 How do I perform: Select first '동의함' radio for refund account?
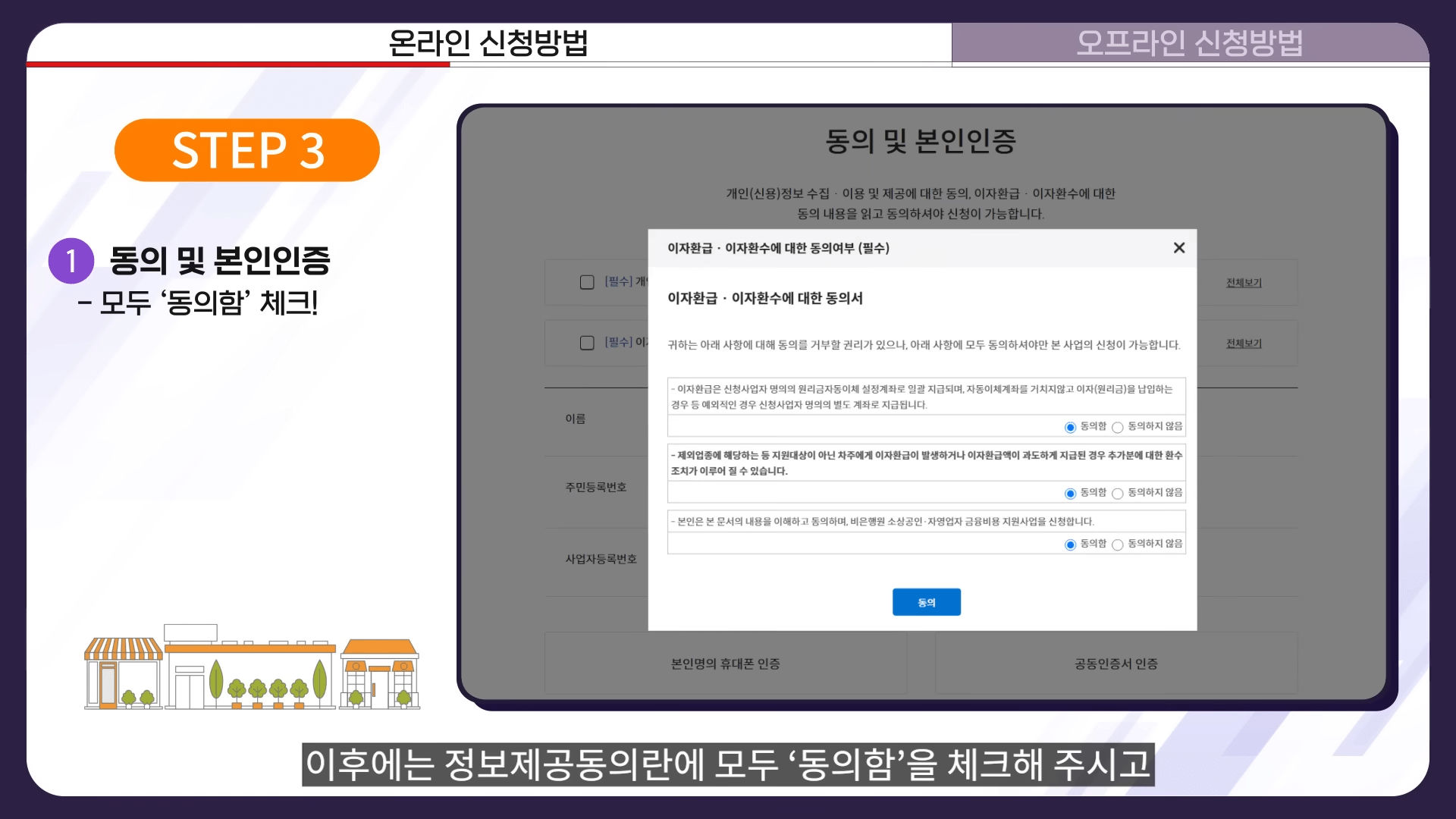(1070, 428)
